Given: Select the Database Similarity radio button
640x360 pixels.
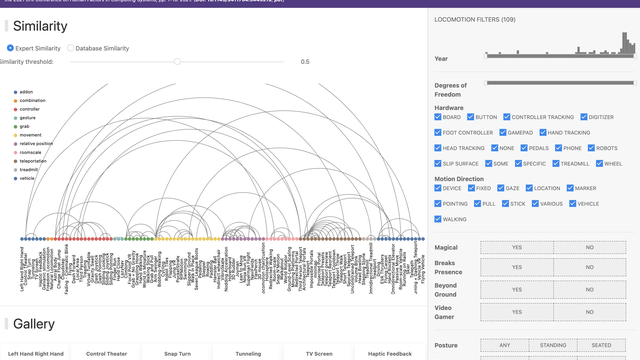Looking at the screenshot, I should point(71,48).
